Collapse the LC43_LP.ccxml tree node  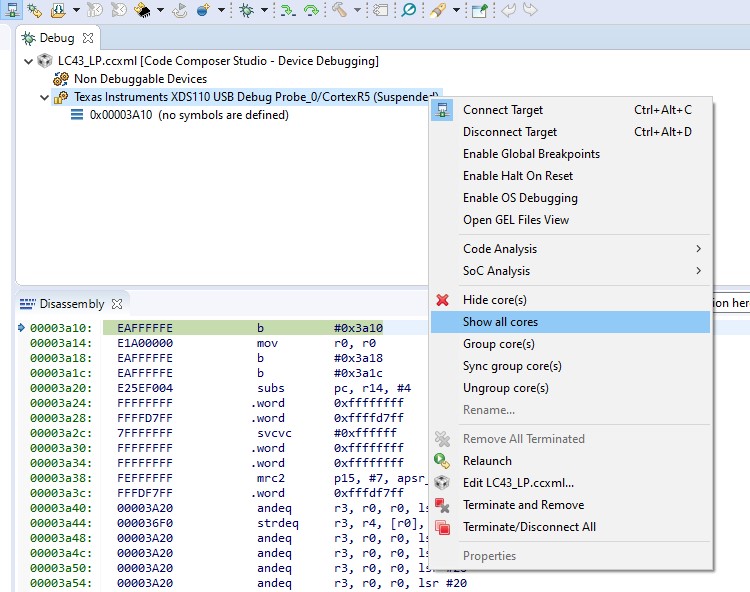tap(28, 61)
